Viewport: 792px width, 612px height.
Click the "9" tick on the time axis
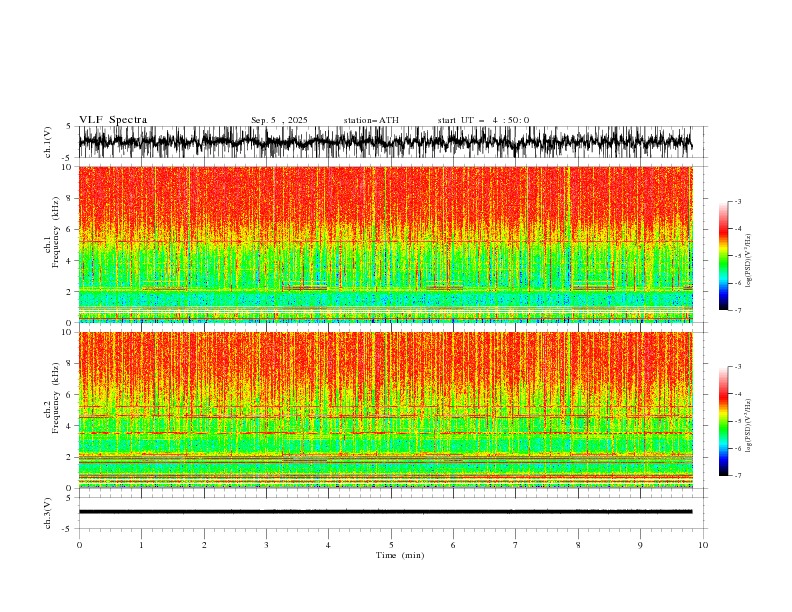640,545
